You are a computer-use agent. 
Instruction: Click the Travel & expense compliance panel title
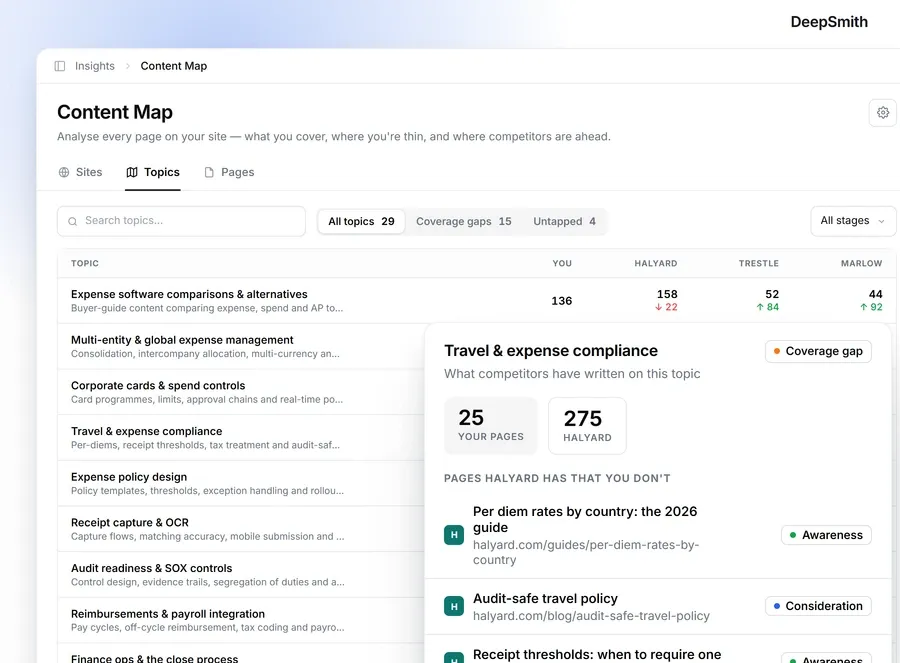pos(551,351)
